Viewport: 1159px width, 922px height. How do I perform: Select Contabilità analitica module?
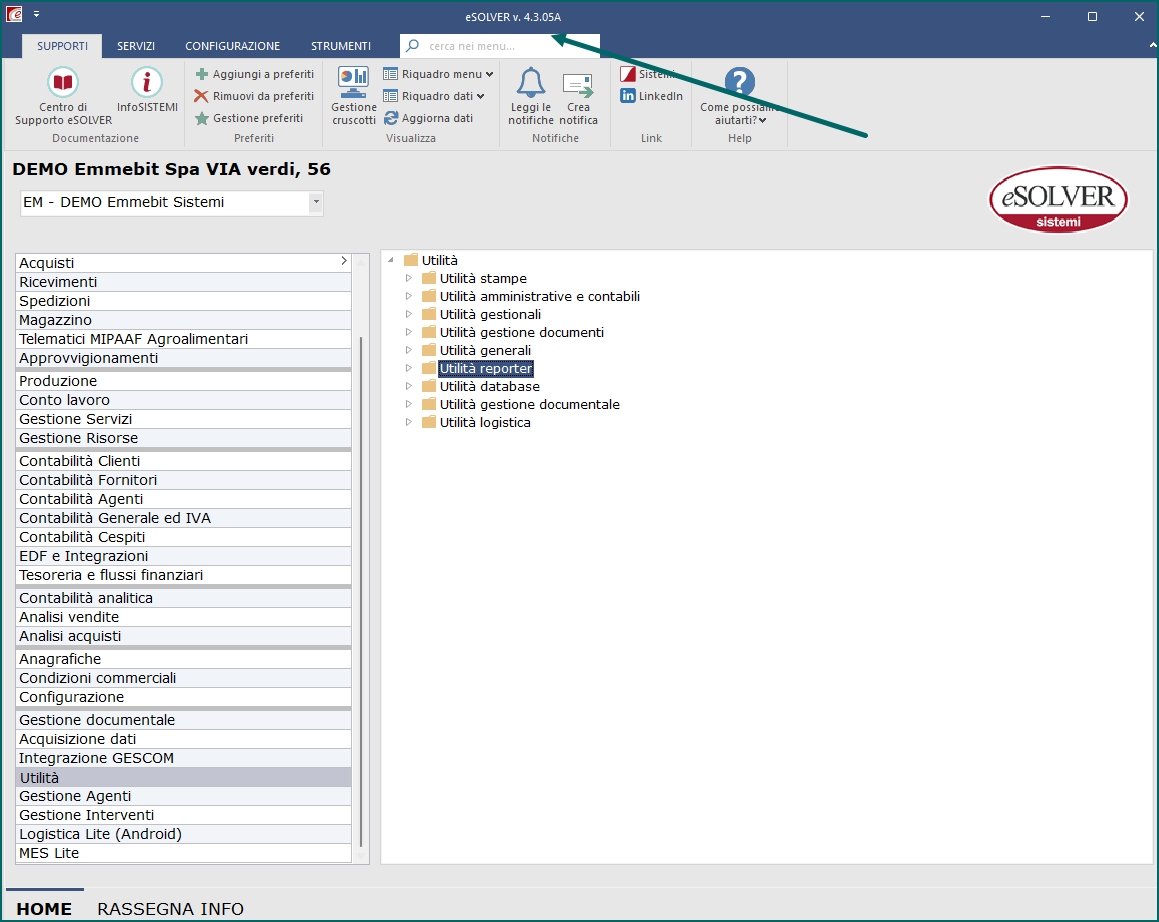183,598
